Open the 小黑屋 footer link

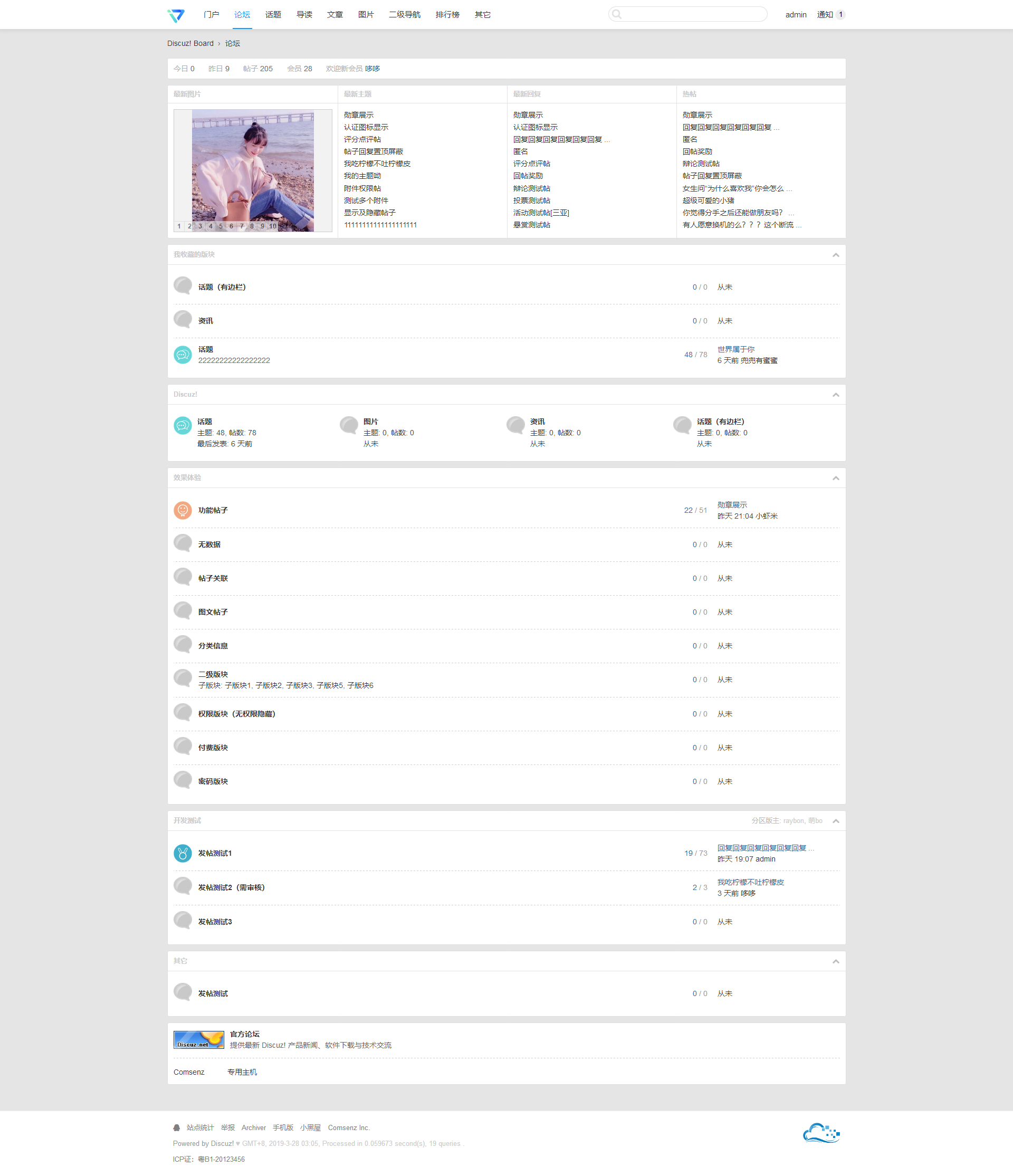coord(310,1128)
